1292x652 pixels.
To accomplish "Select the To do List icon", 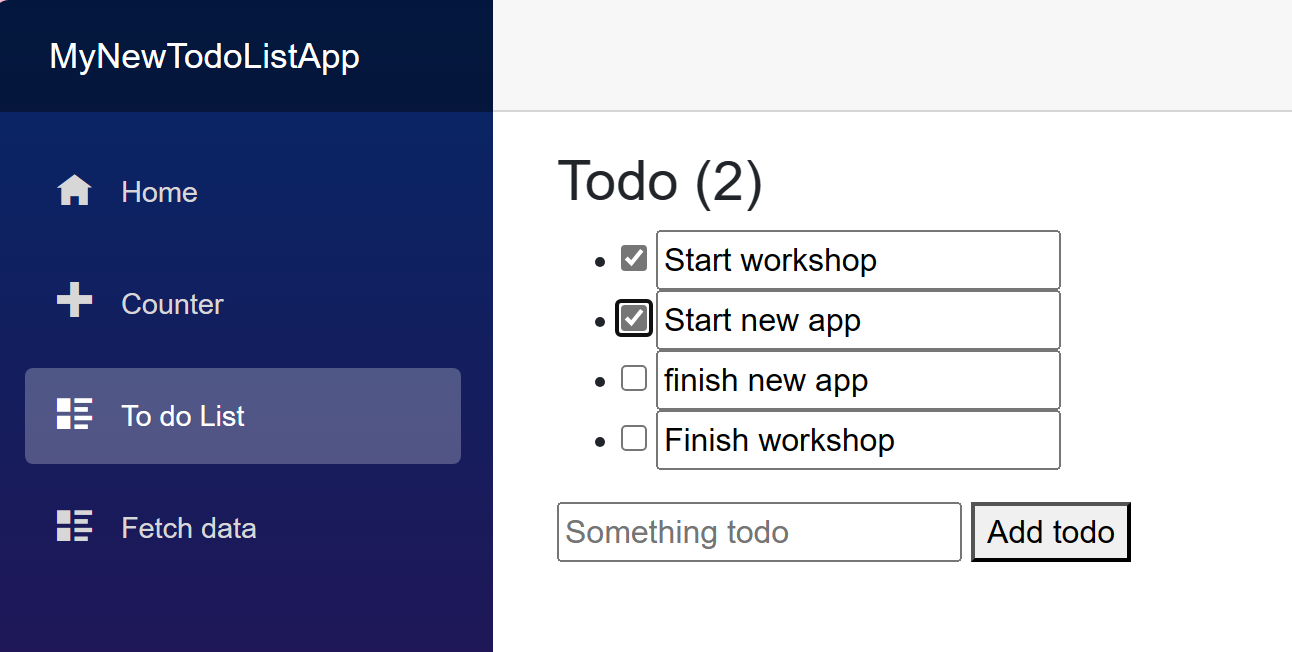I will [x=73, y=415].
